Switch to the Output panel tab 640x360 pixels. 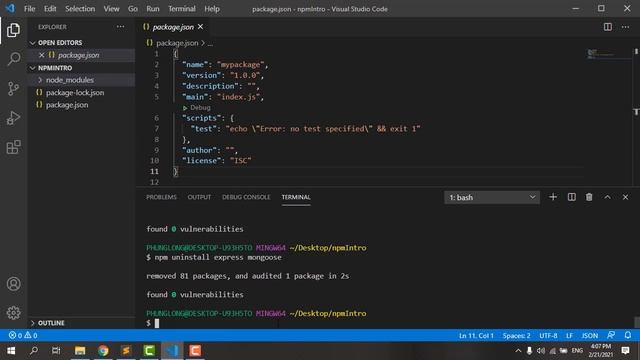click(x=199, y=197)
